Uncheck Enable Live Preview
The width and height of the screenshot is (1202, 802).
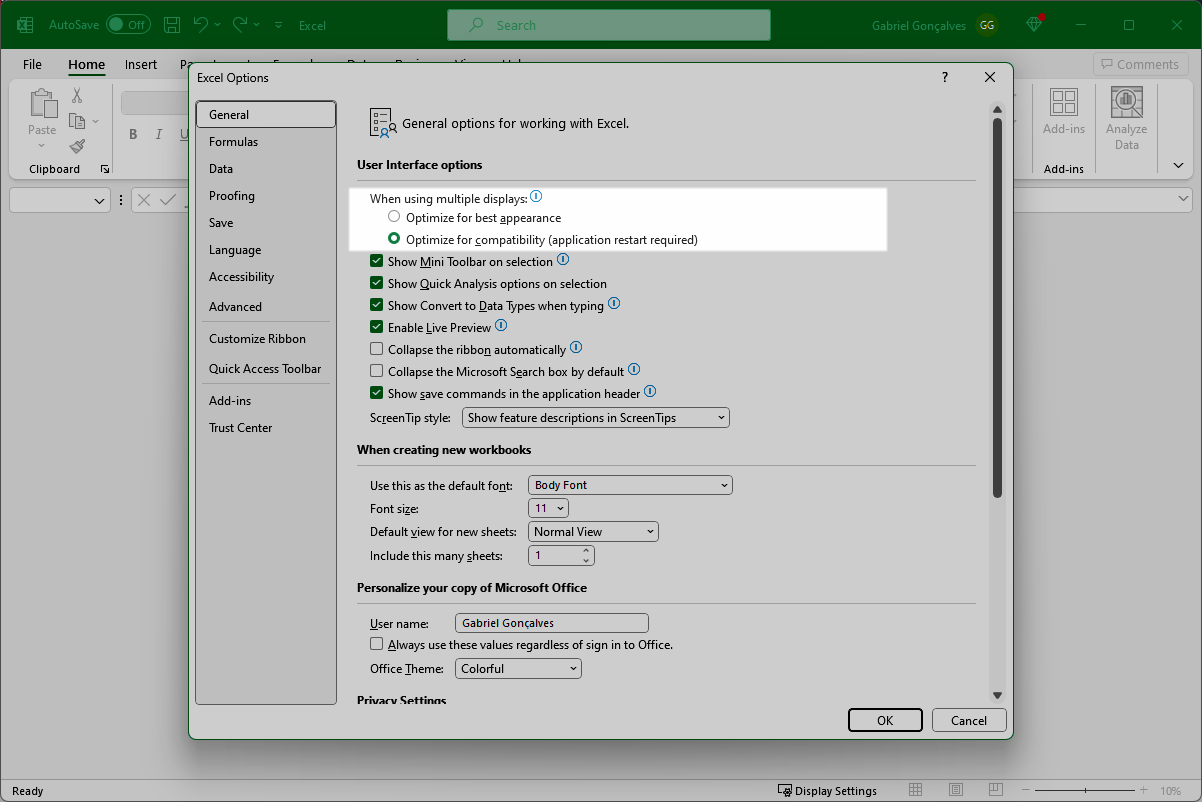[x=377, y=327]
